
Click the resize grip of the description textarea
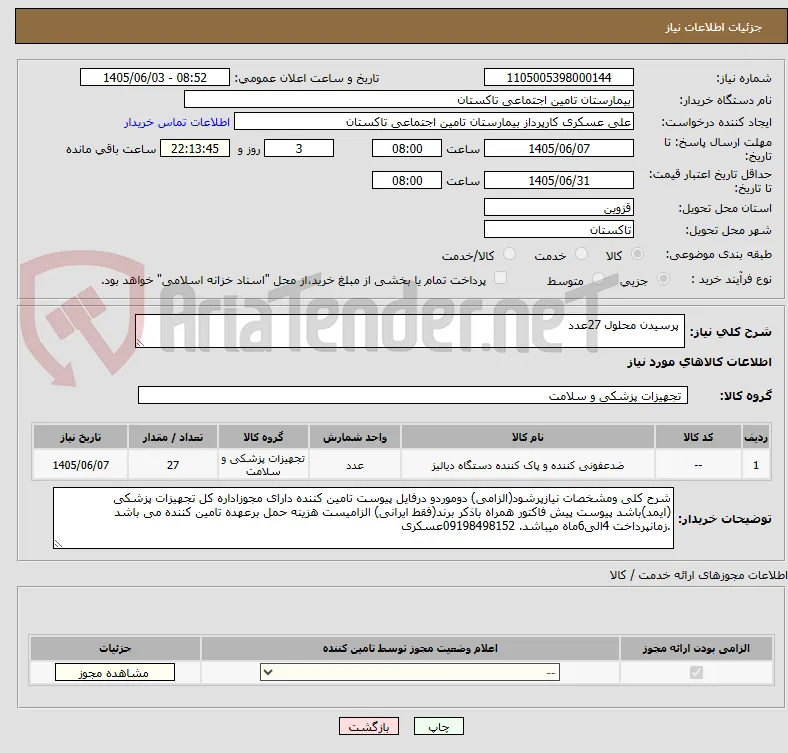pos(140,343)
